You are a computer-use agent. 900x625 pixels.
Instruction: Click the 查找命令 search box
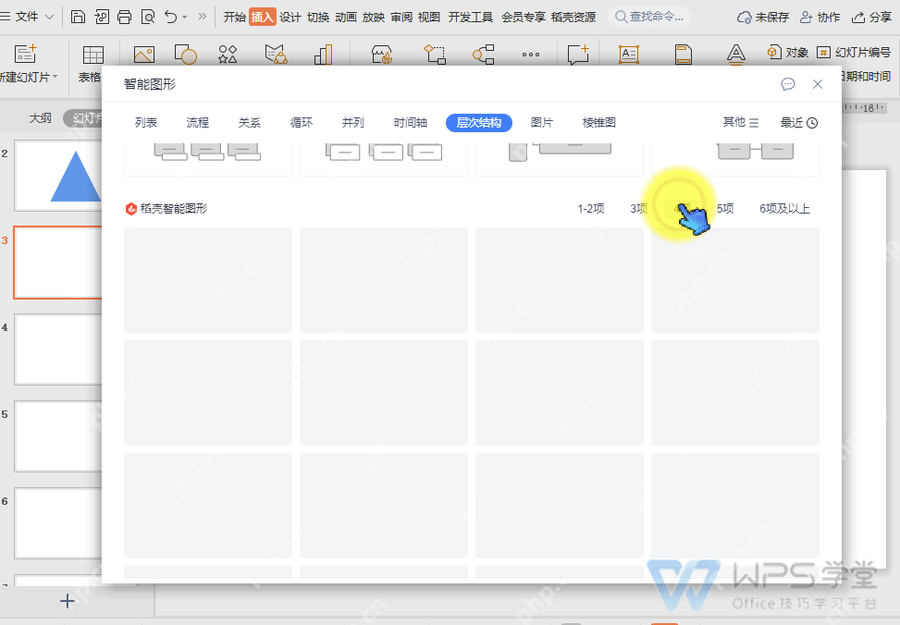649,17
